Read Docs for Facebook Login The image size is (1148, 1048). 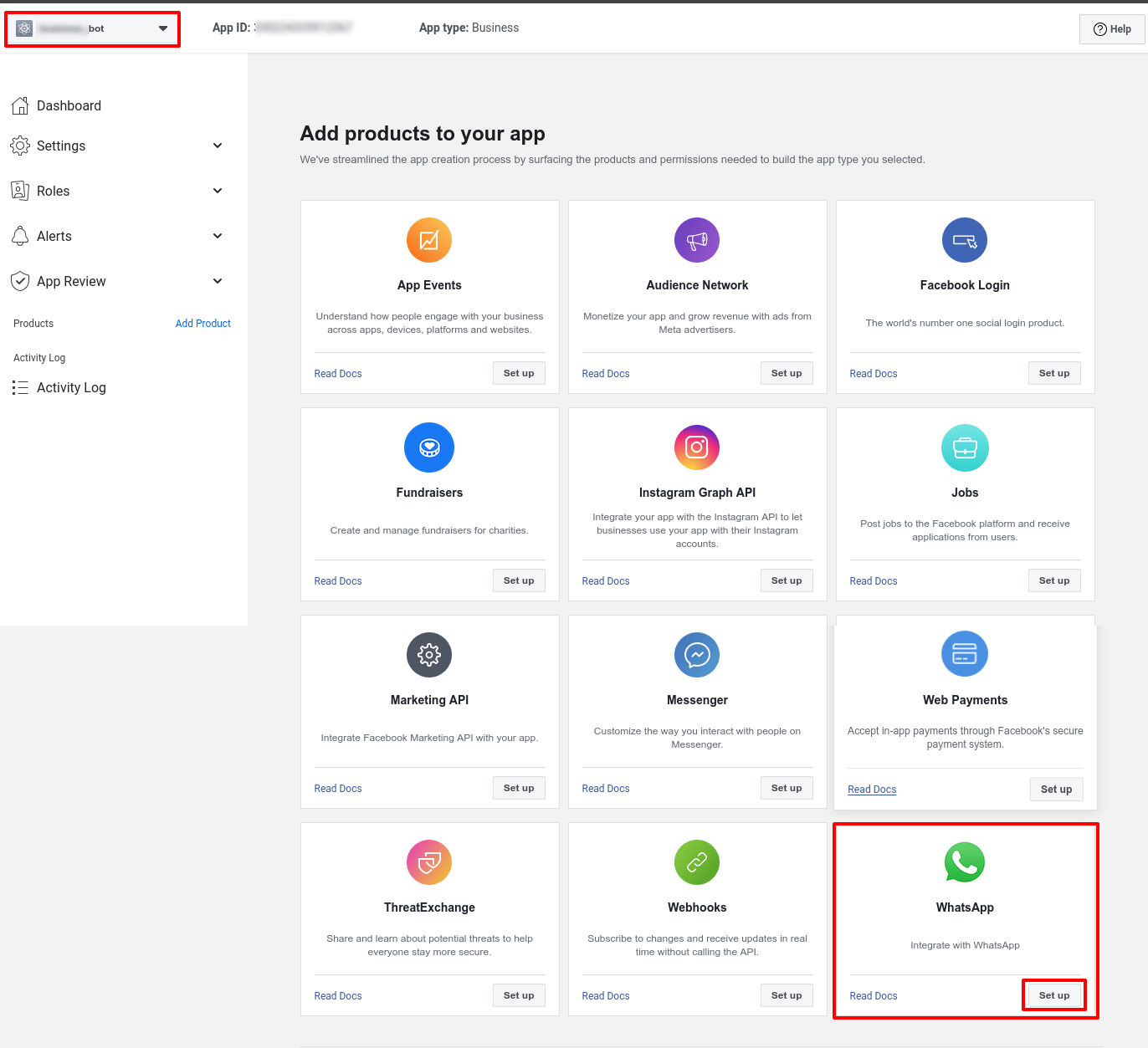[873, 374]
